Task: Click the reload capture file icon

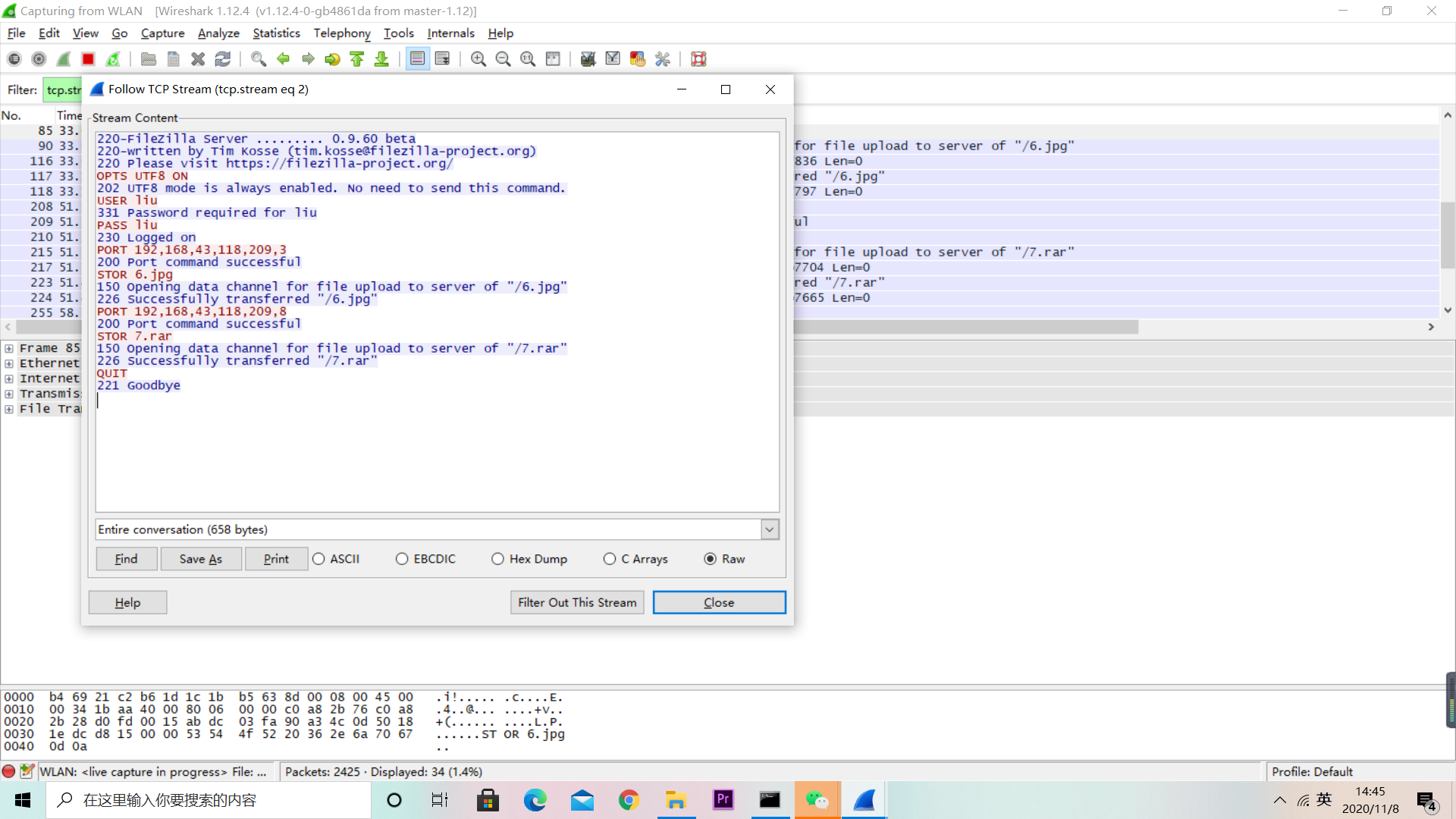Action: (222, 59)
